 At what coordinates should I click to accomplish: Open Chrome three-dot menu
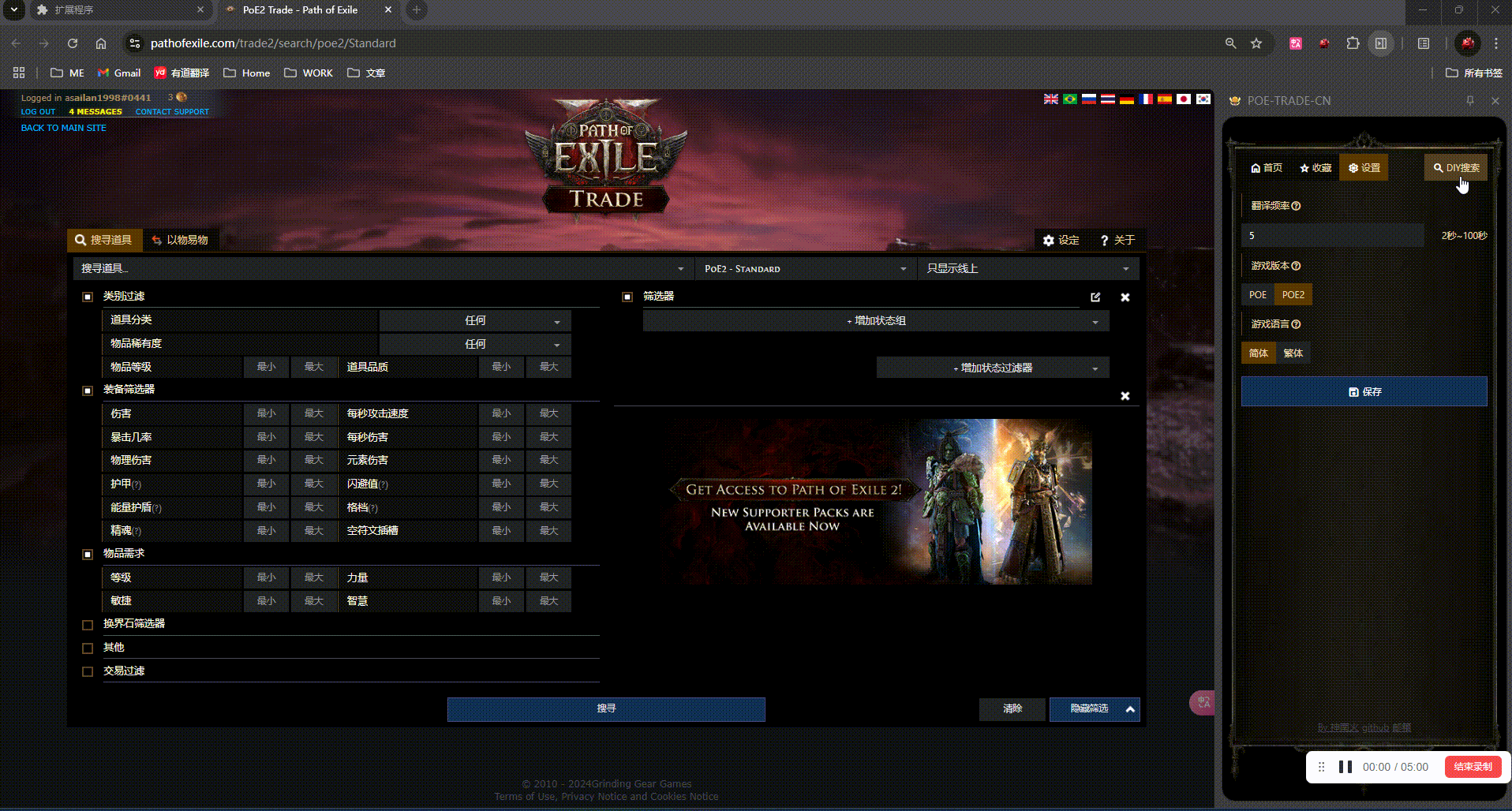click(1496, 43)
